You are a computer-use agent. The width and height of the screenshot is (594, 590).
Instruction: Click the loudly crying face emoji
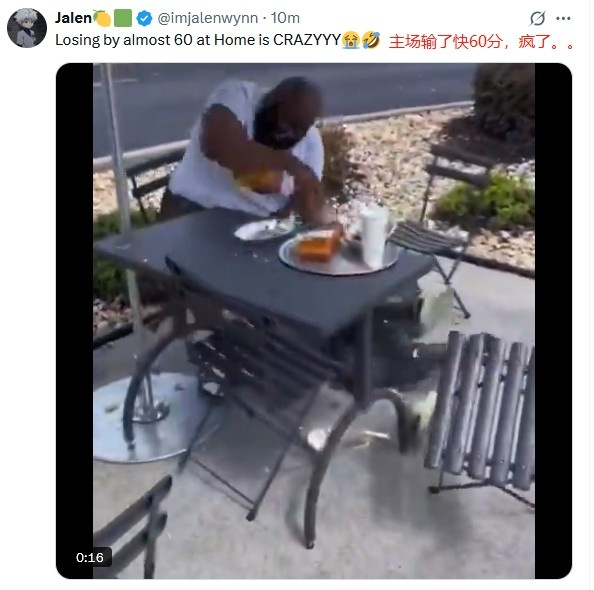351,40
